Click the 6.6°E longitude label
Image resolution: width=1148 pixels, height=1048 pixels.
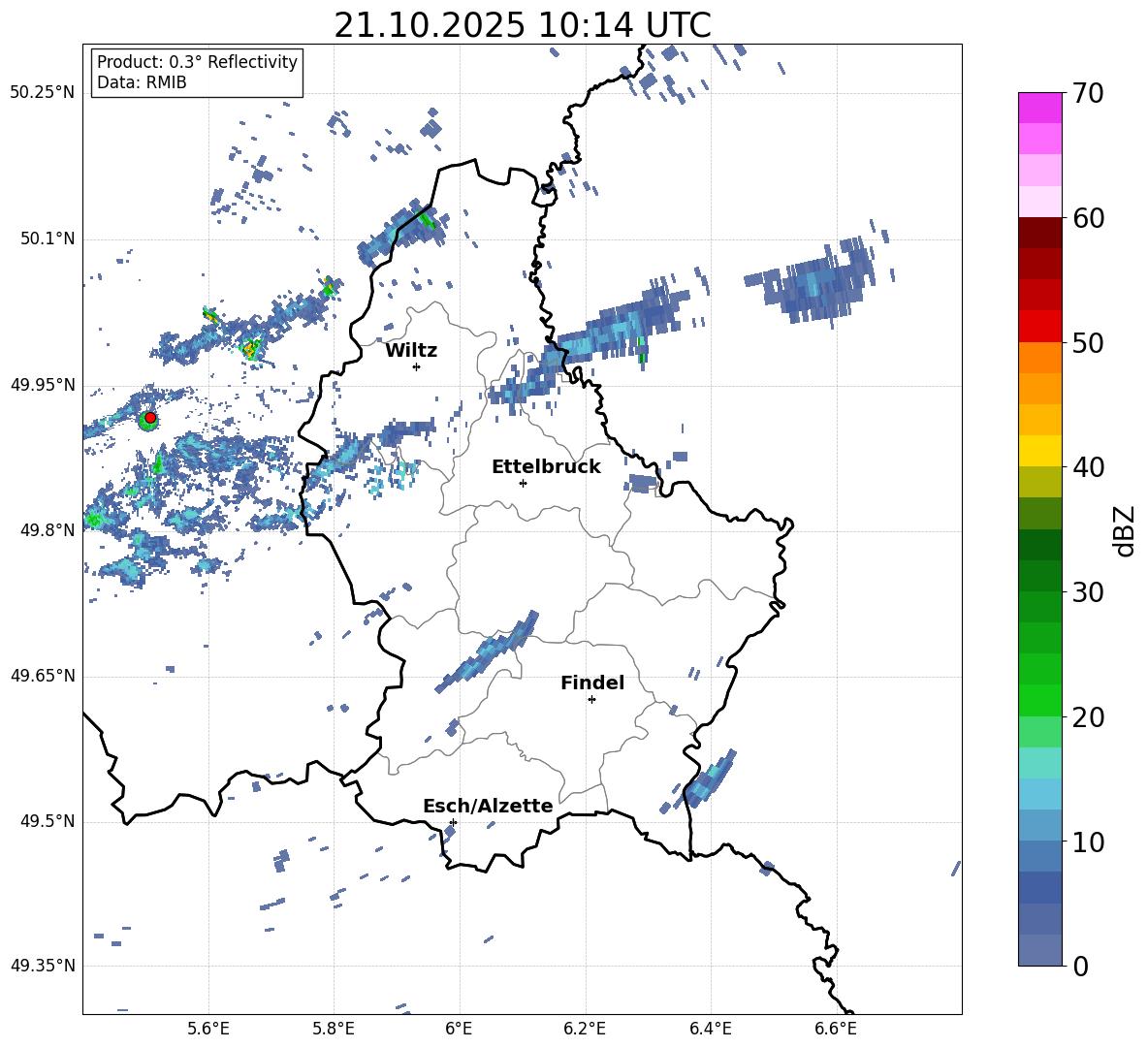pos(836,1030)
